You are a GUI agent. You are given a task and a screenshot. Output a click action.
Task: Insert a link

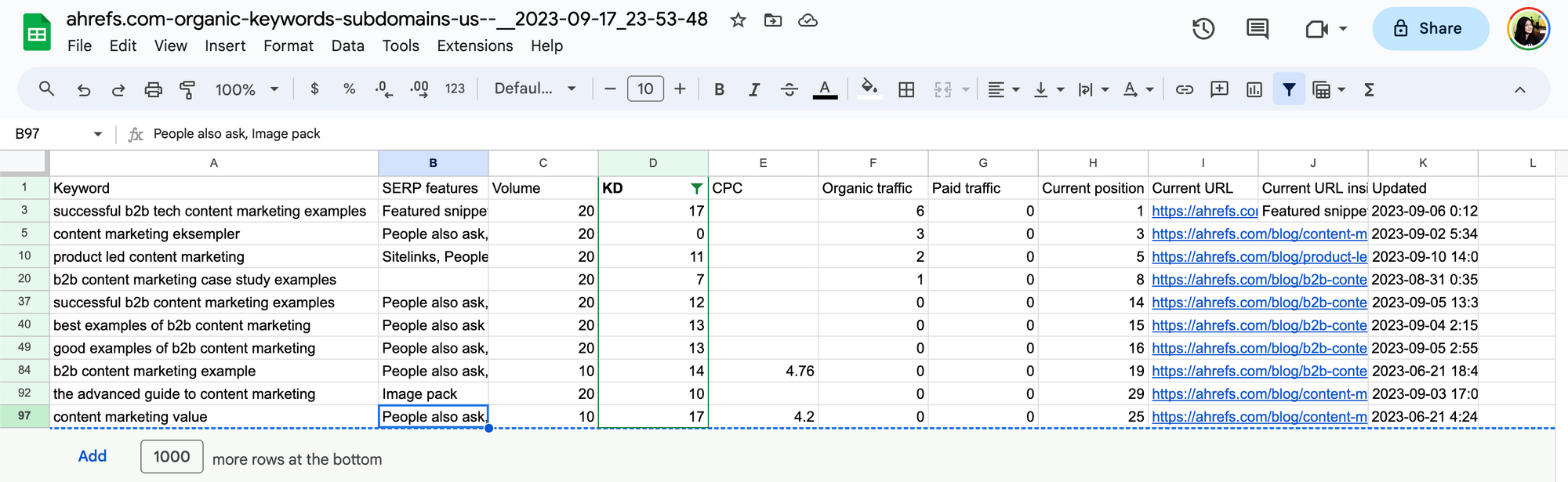point(1185,89)
